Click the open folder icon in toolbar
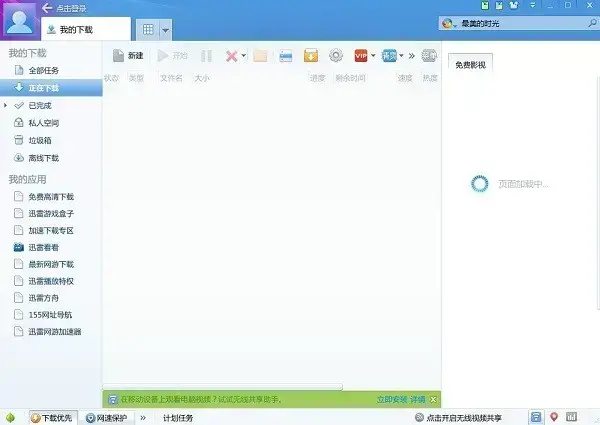This screenshot has height=425, width=600. coord(260,56)
